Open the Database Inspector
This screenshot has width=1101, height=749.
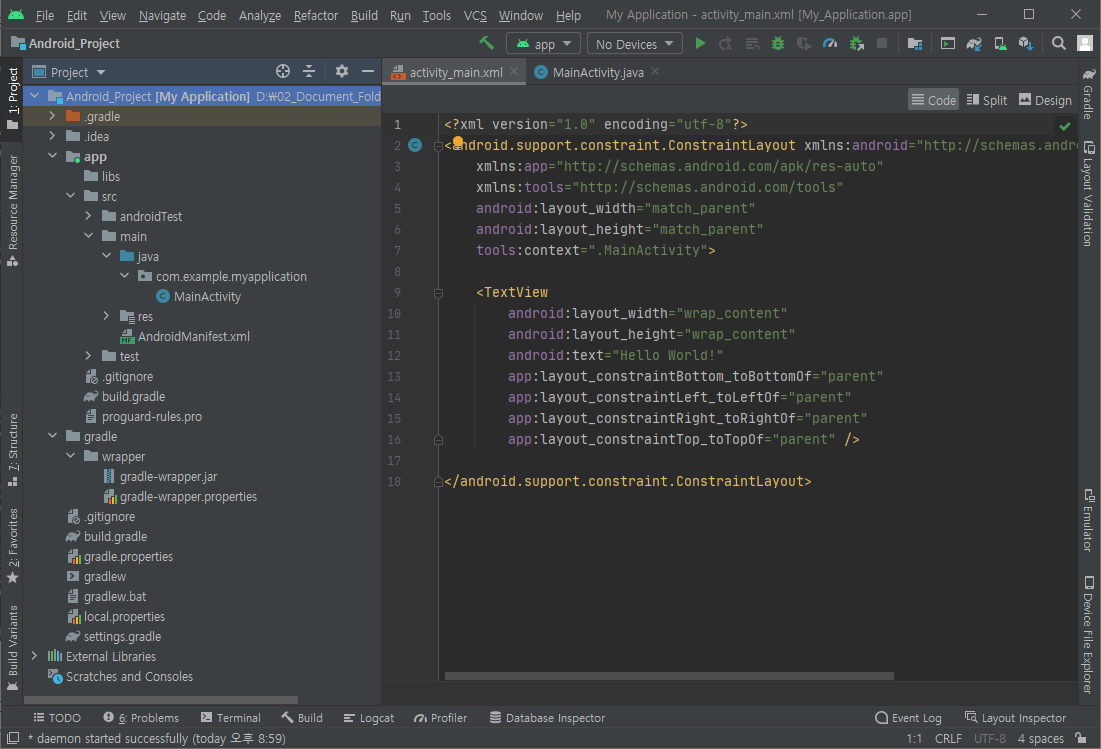pos(547,717)
